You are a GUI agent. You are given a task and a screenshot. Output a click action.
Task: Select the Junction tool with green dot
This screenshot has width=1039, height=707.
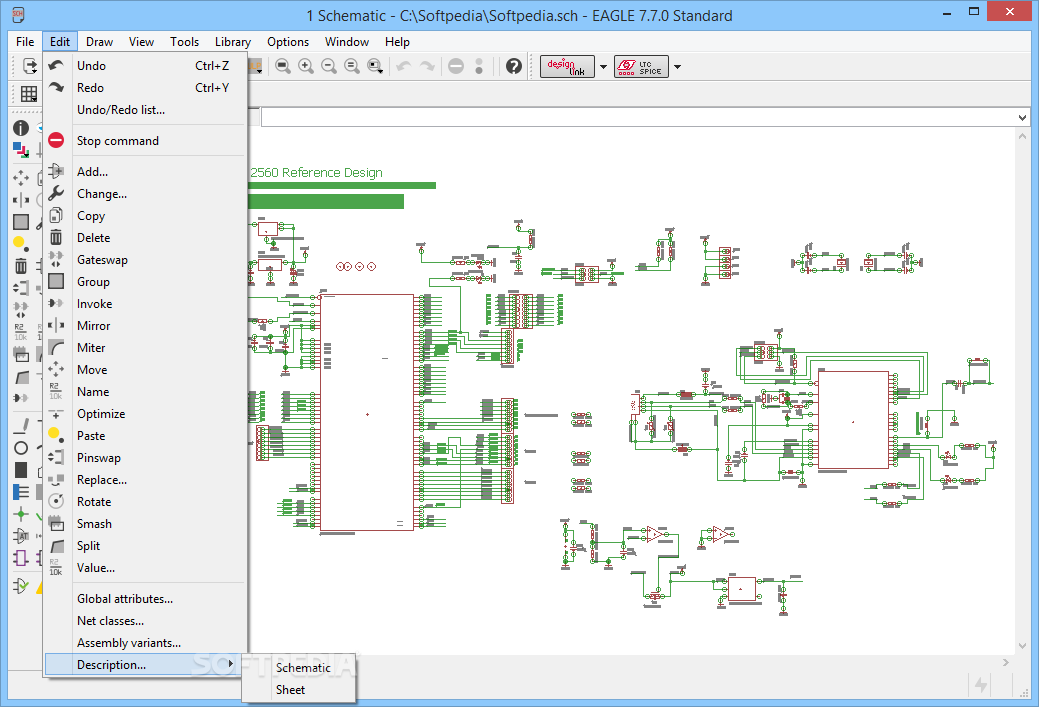tap(21, 514)
